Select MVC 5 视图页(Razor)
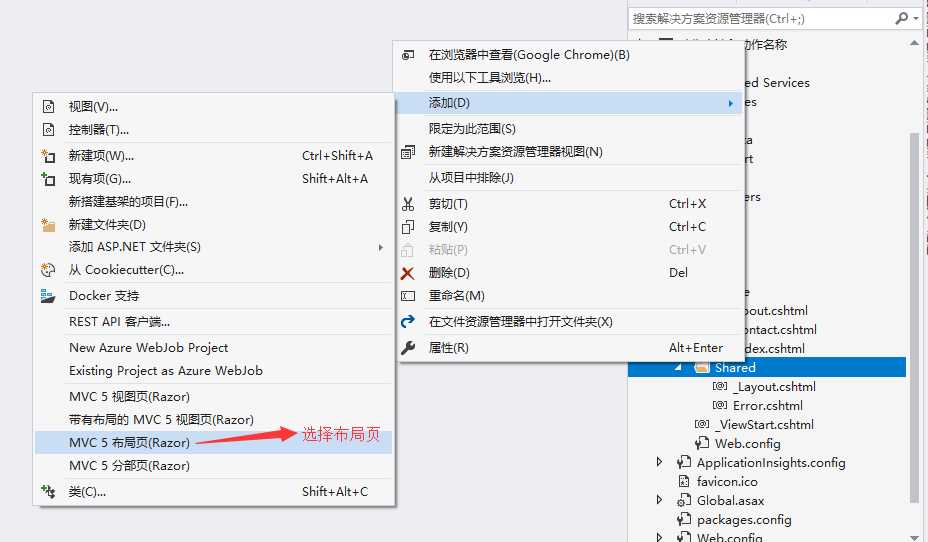 (x=214, y=397)
